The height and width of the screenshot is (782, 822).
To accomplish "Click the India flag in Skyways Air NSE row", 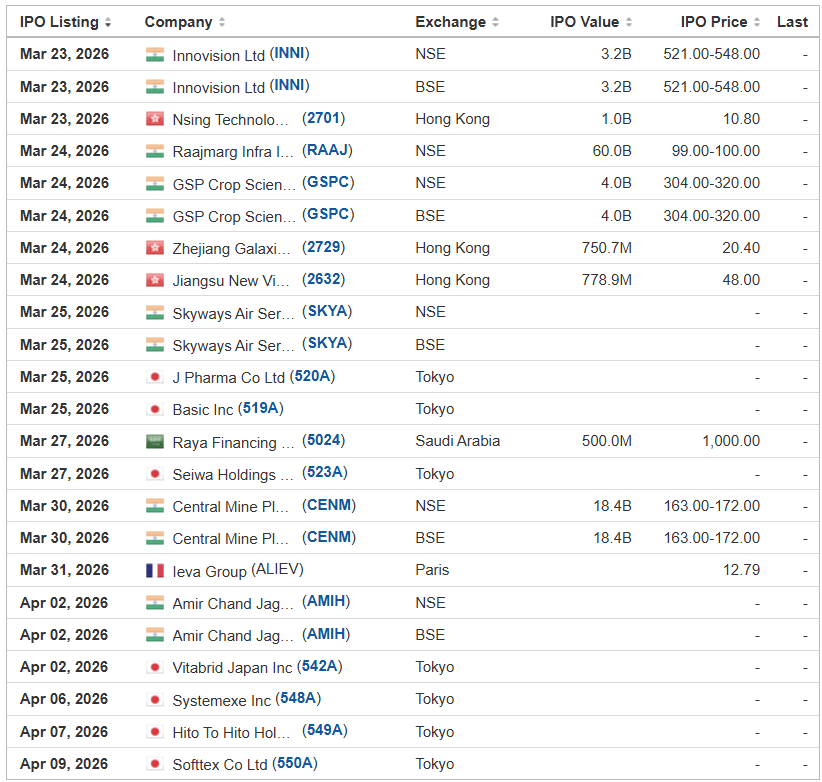I will point(155,312).
